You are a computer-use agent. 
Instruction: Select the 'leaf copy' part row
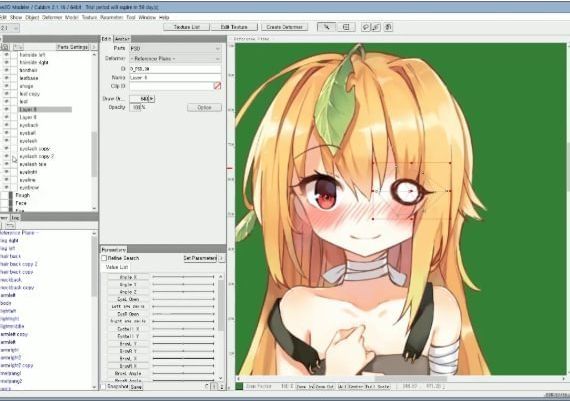(x=29, y=94)
